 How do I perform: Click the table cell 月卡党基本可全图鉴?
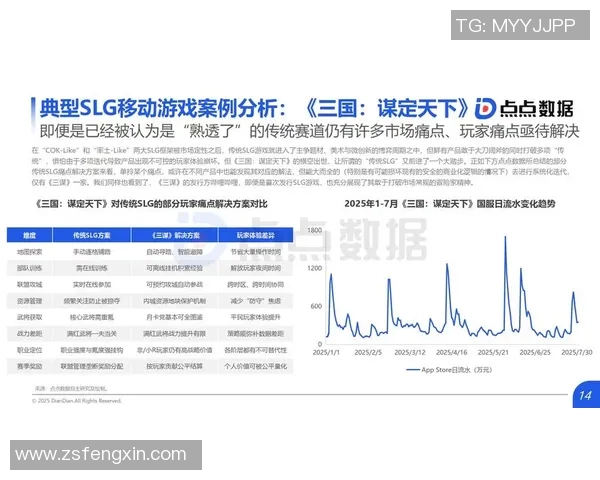(174, 317)
